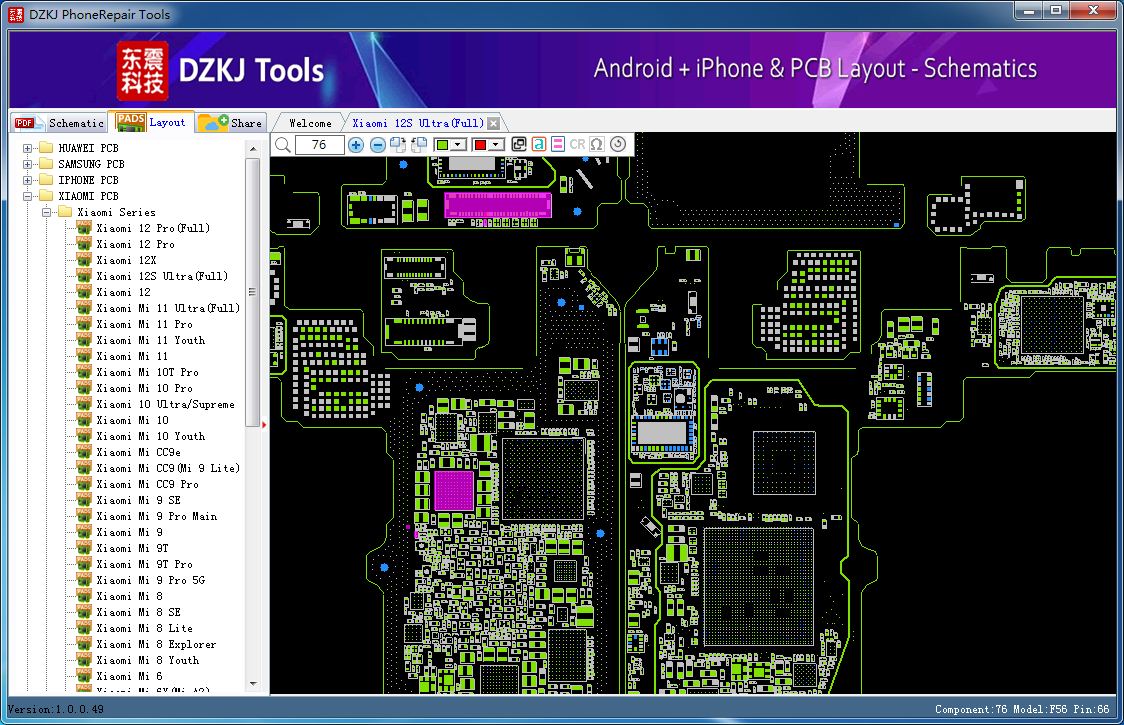
Task: Click the overlapping windows layer icon
Action: 519,145
